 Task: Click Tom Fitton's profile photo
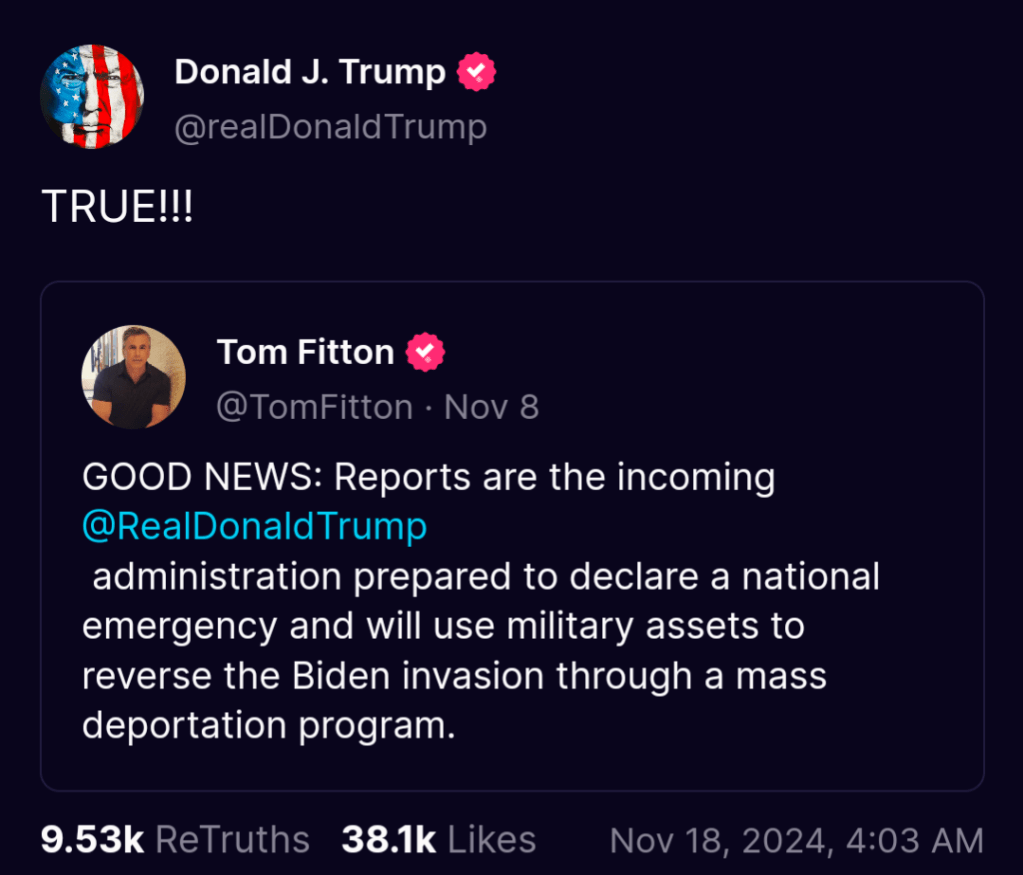[x=133, y=377]
